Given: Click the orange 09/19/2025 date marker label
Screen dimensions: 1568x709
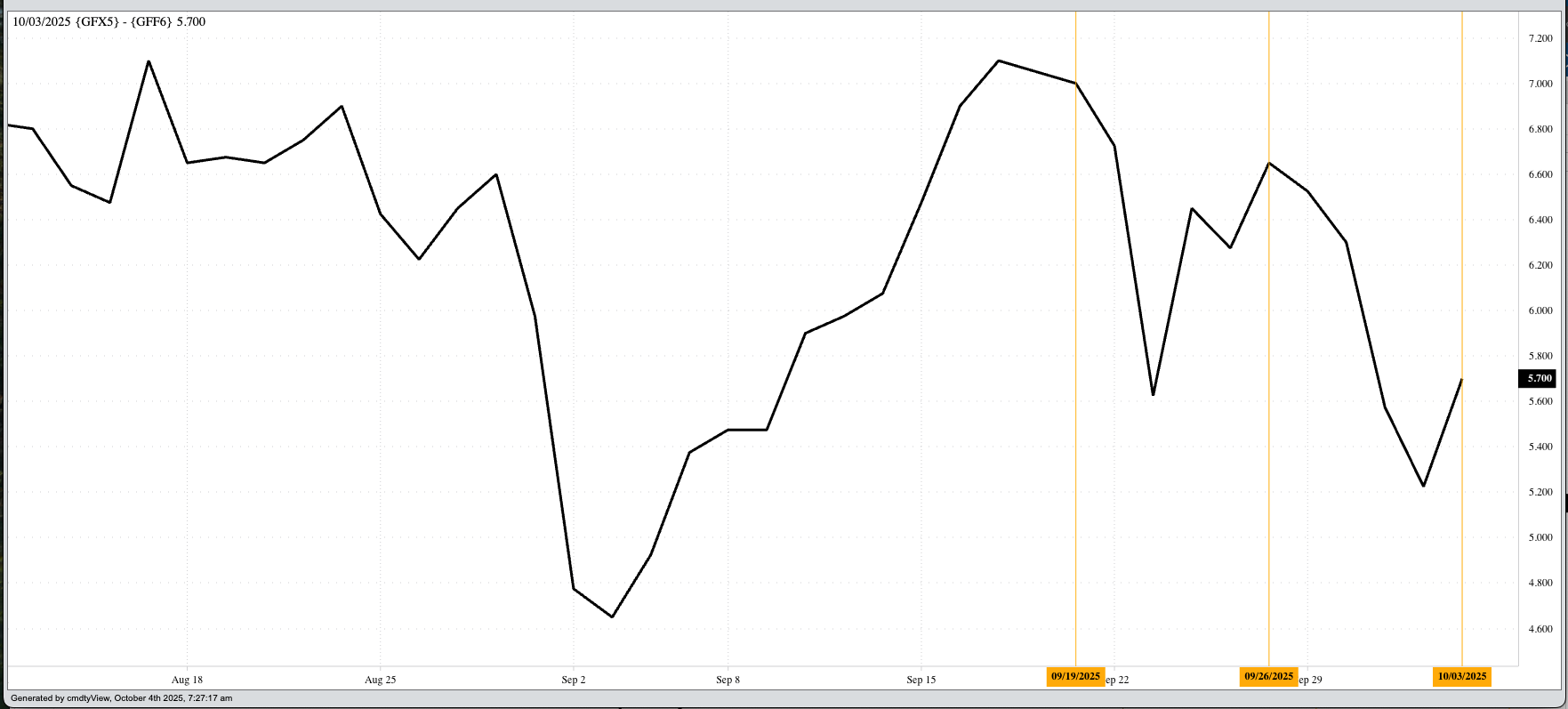Looking at the screenshot, I should 1075,677.
